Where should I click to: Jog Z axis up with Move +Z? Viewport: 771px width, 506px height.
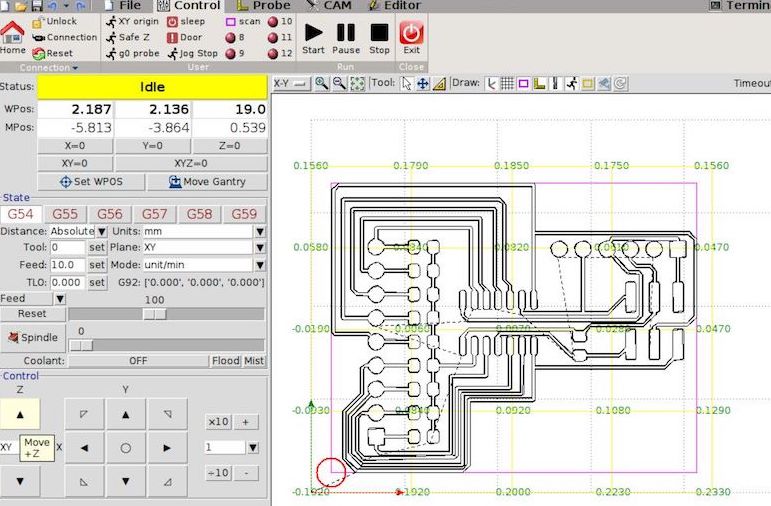point(20,415)
